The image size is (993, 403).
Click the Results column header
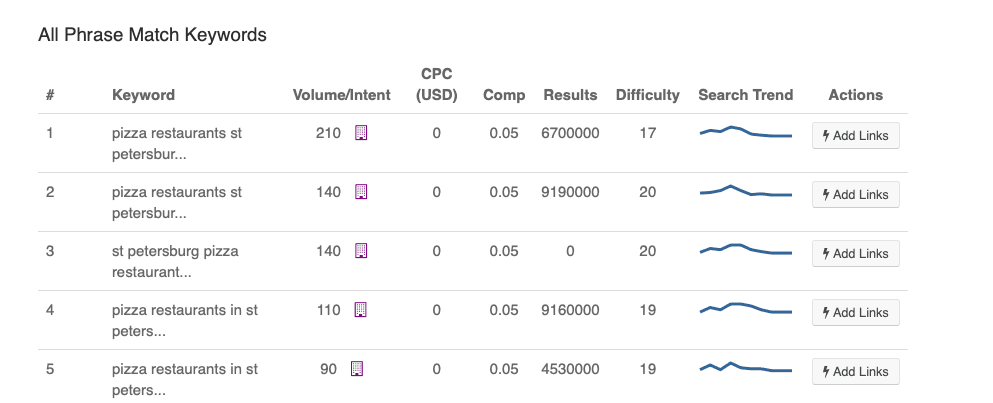point(570,95)
